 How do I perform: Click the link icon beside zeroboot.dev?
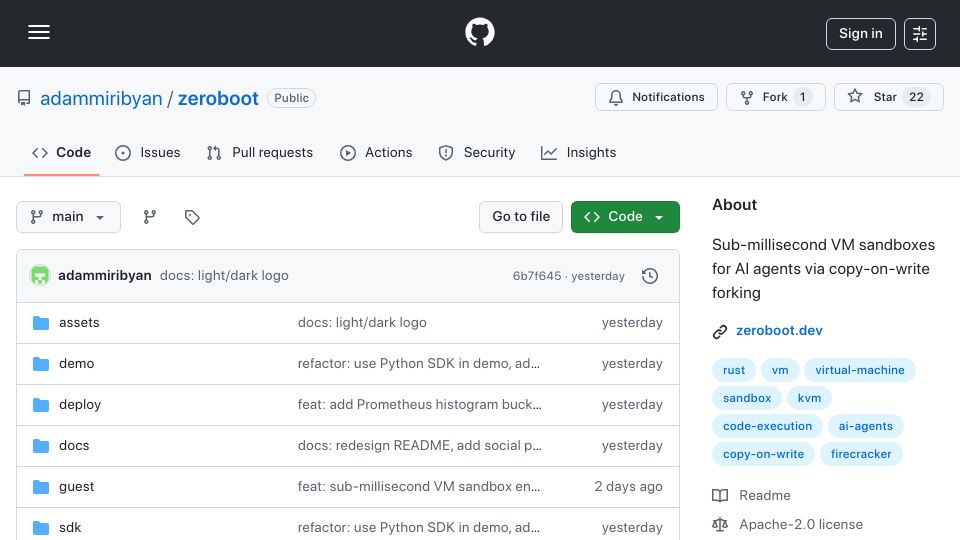coord(720,331)
